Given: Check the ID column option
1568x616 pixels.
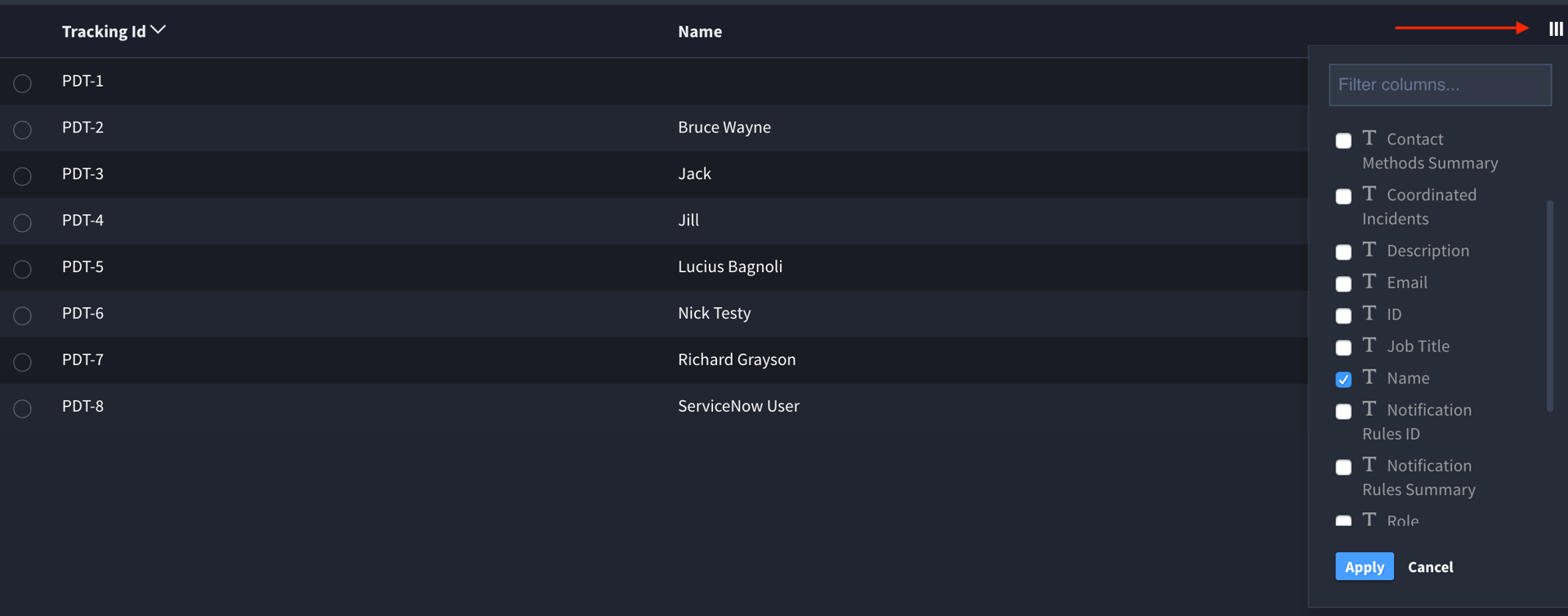Looking at the screenshot, I should tap(1343, 315).
